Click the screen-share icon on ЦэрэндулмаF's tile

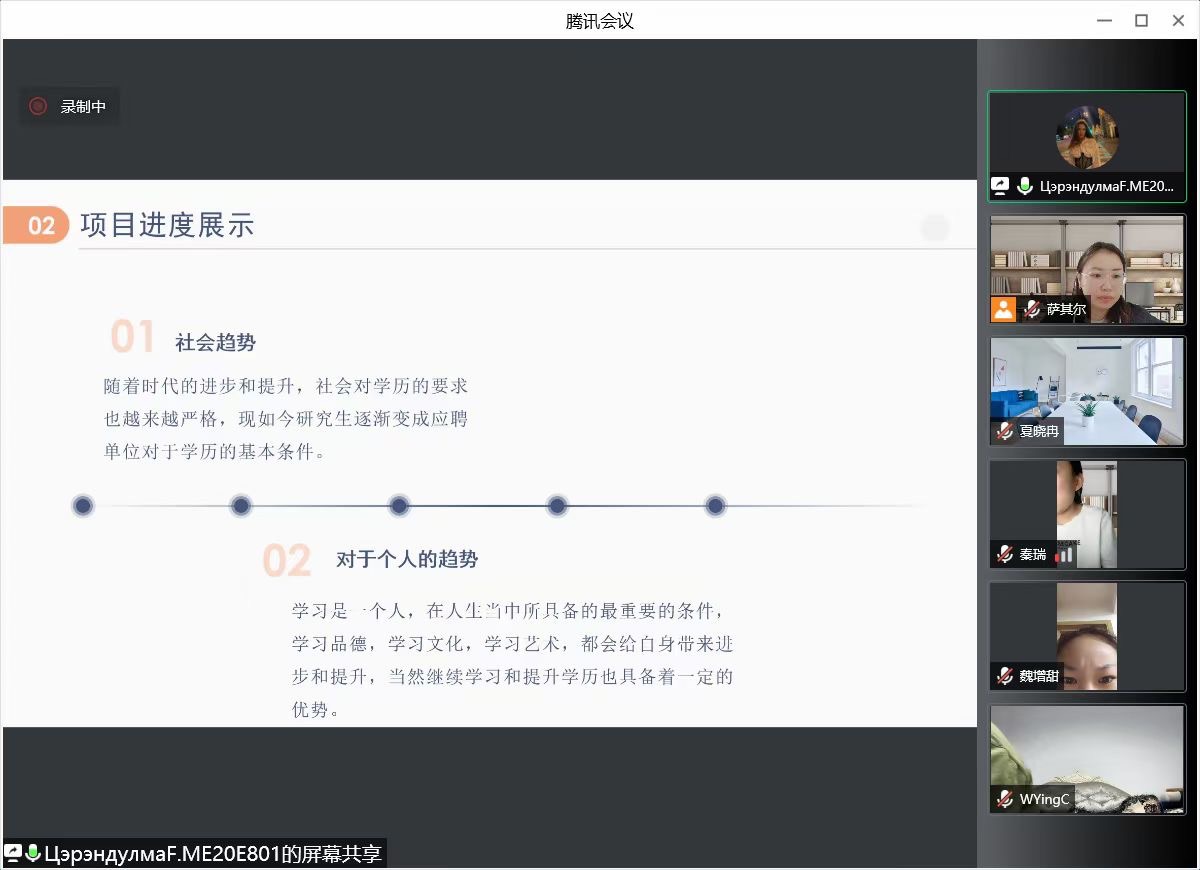[x=1000, y=186]
